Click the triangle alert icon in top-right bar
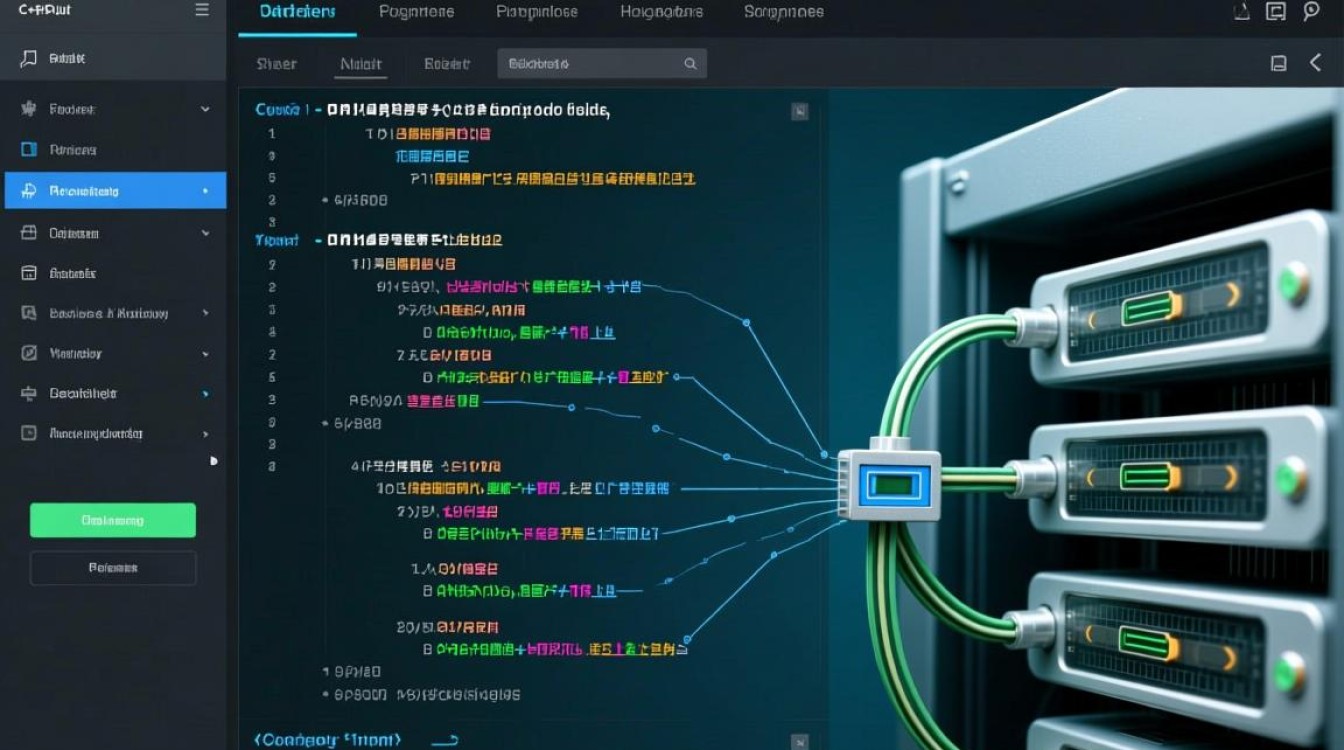The image size is (1344, 750). pyautogui.click(x=1240, y=11)
